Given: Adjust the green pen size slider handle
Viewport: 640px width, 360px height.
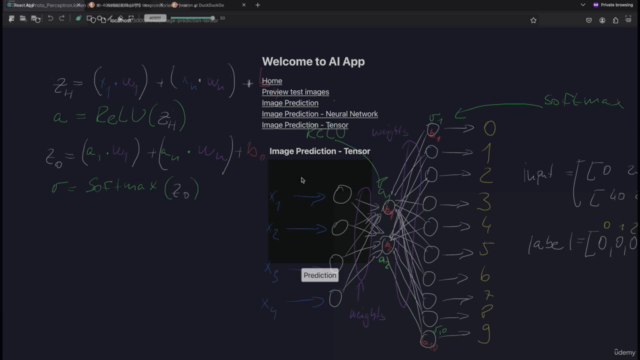Looking at the screenshot, I should pos(213,18).
